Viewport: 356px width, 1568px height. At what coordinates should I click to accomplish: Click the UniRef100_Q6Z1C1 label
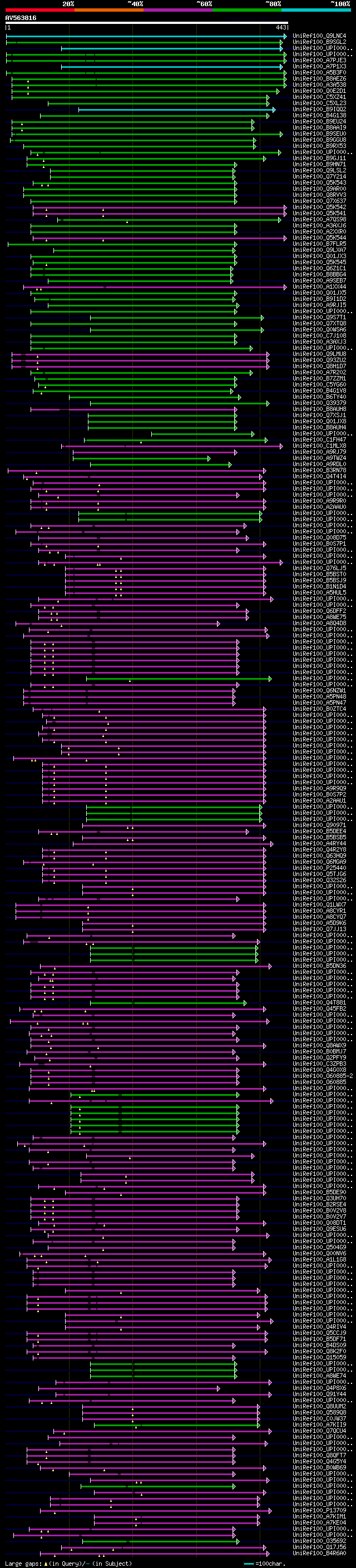(319, 269)
